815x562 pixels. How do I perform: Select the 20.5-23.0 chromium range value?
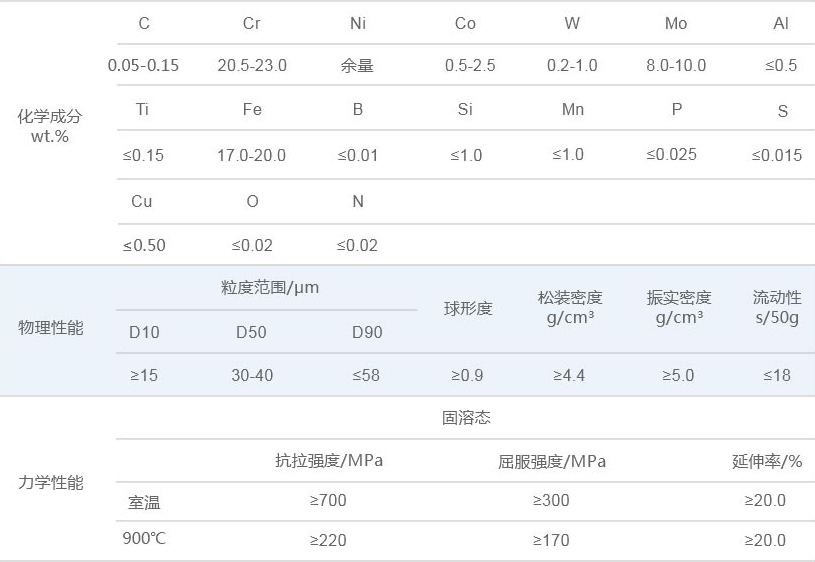click(x=252, y=65)
